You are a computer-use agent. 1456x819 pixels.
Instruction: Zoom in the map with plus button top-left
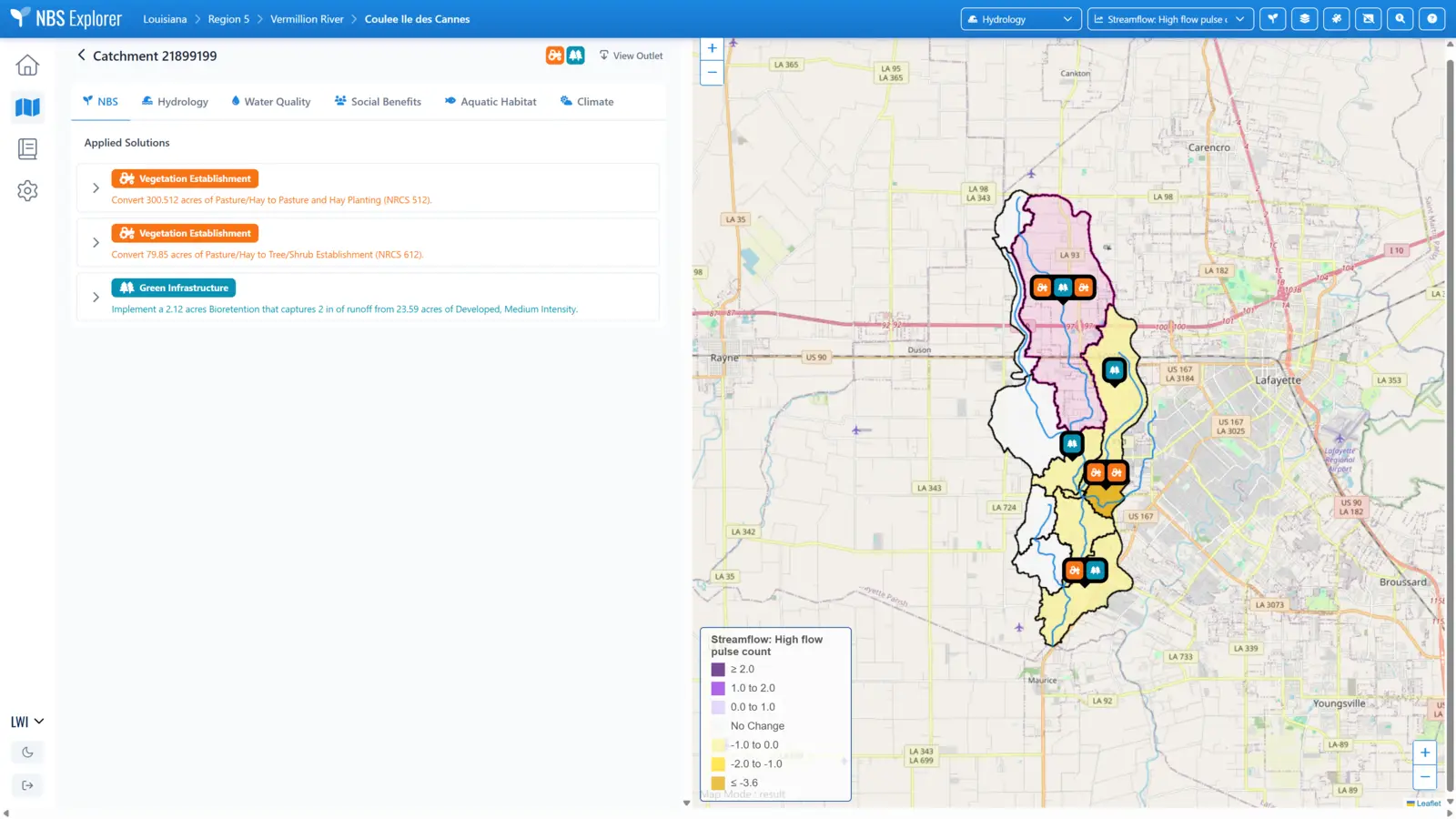pyautogui.click(x=712, y=49)
